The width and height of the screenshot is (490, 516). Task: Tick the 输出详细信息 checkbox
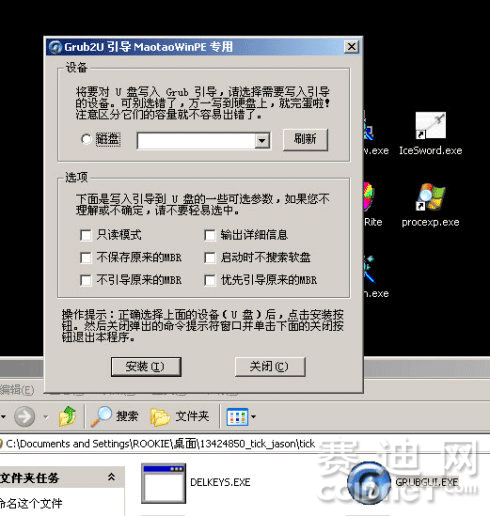210,235
